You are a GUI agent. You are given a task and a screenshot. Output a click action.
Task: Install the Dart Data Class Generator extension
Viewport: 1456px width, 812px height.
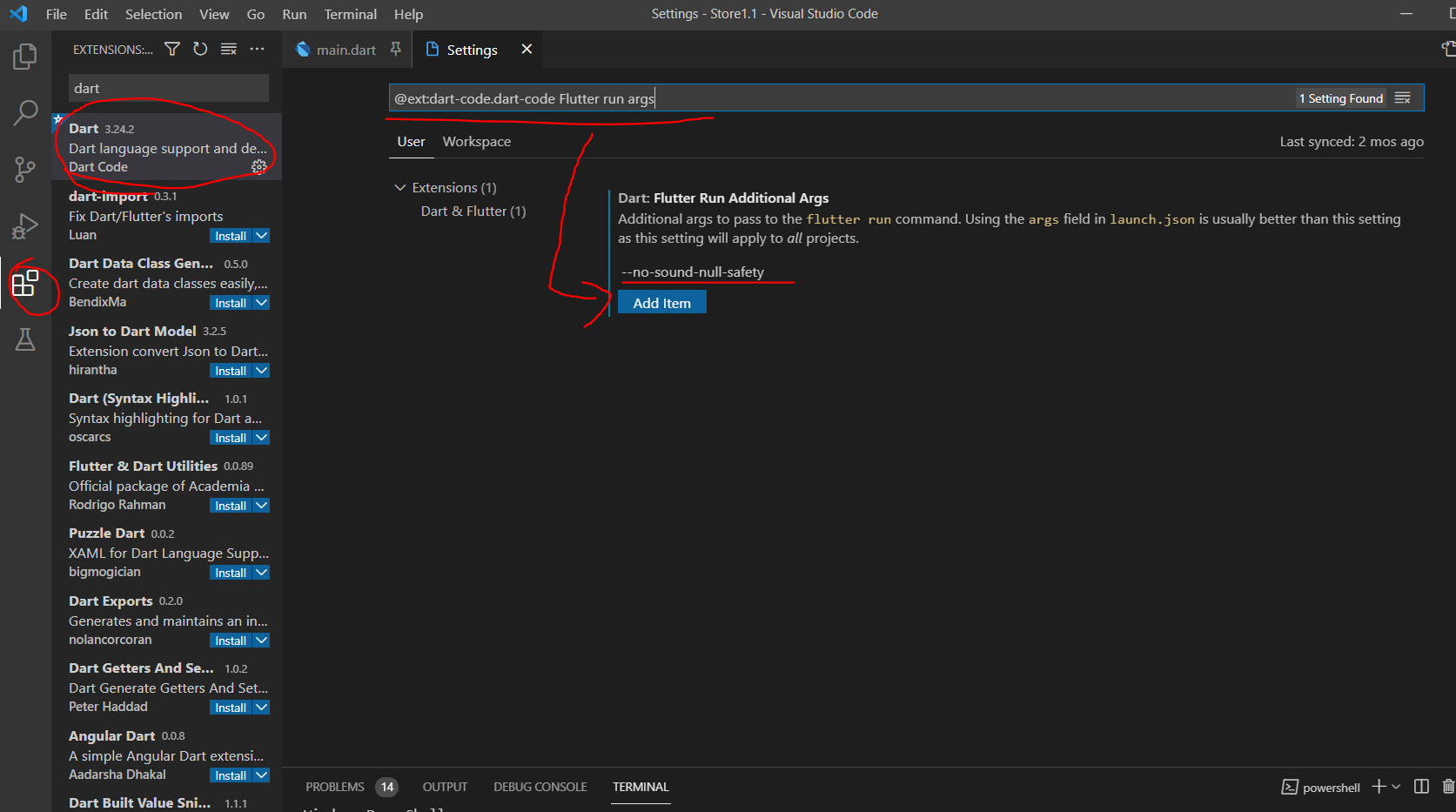click(231, 303)
